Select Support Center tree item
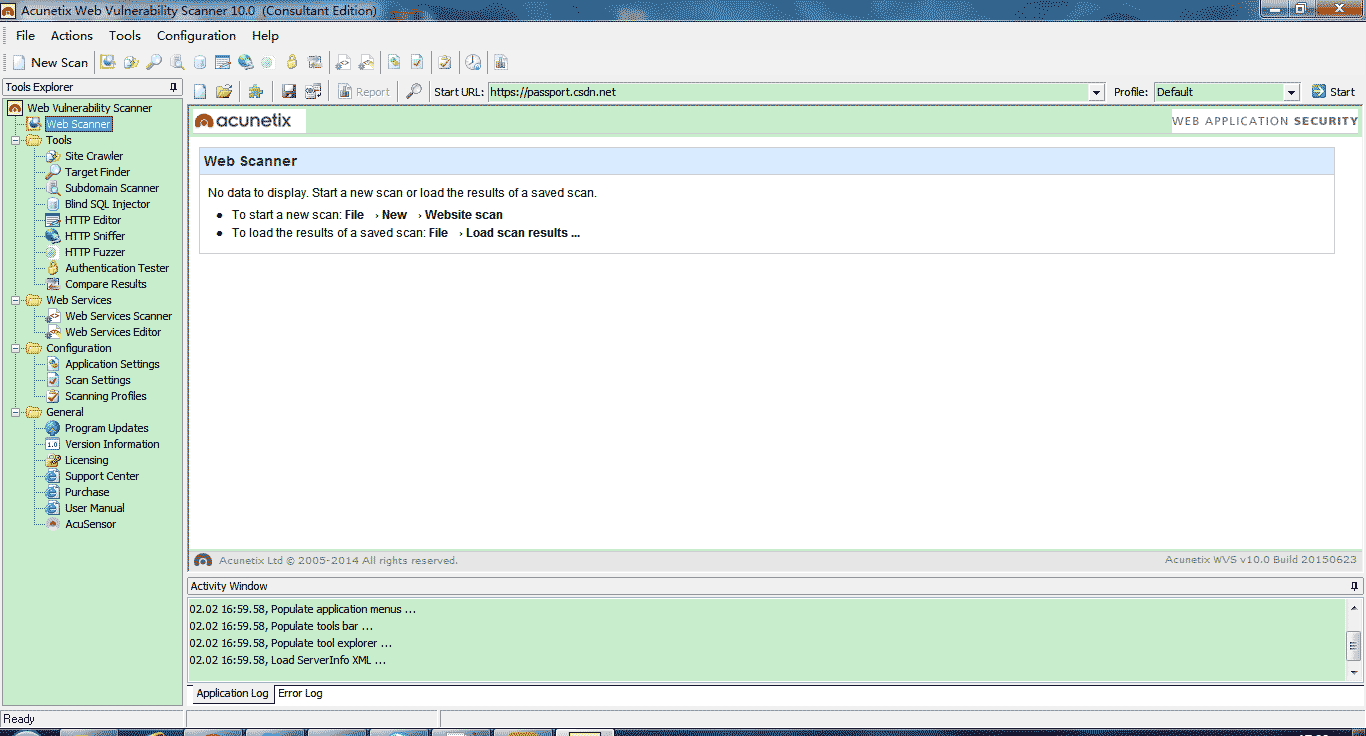The width and height of the screenshot is (1366, 736). point(102,476)
